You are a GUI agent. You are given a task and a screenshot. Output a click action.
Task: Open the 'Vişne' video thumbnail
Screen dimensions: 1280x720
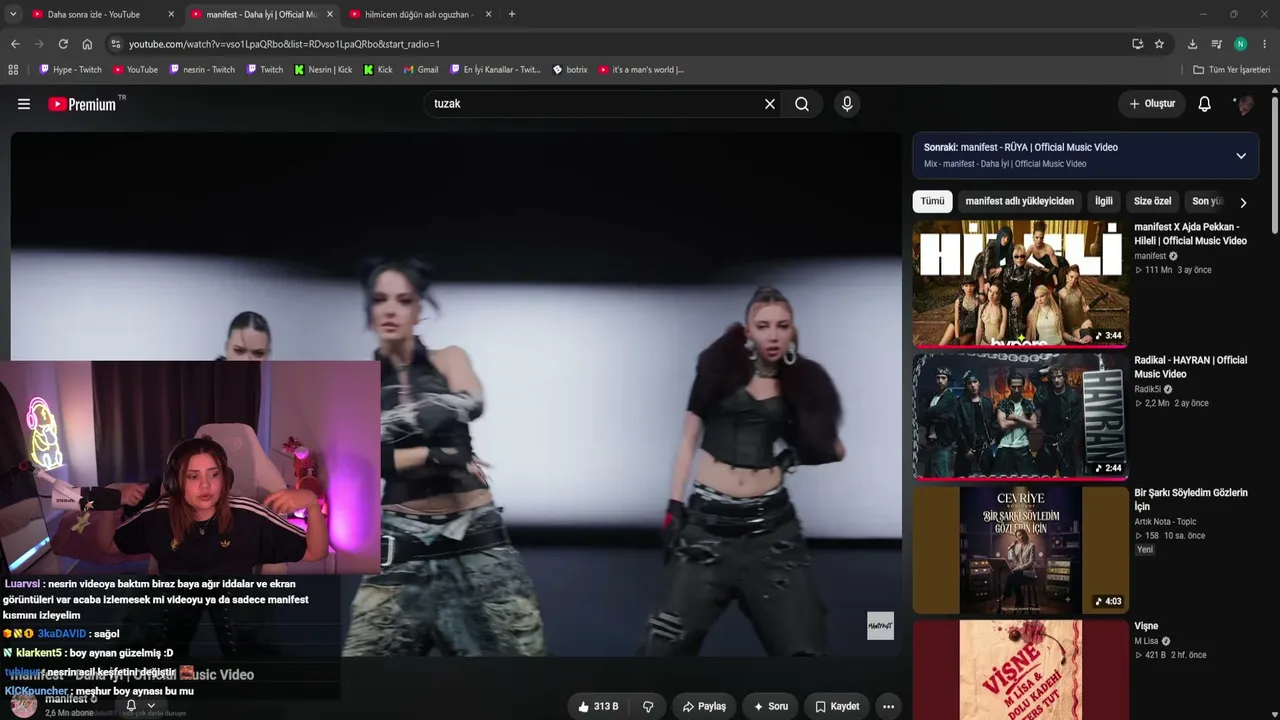1021,670
